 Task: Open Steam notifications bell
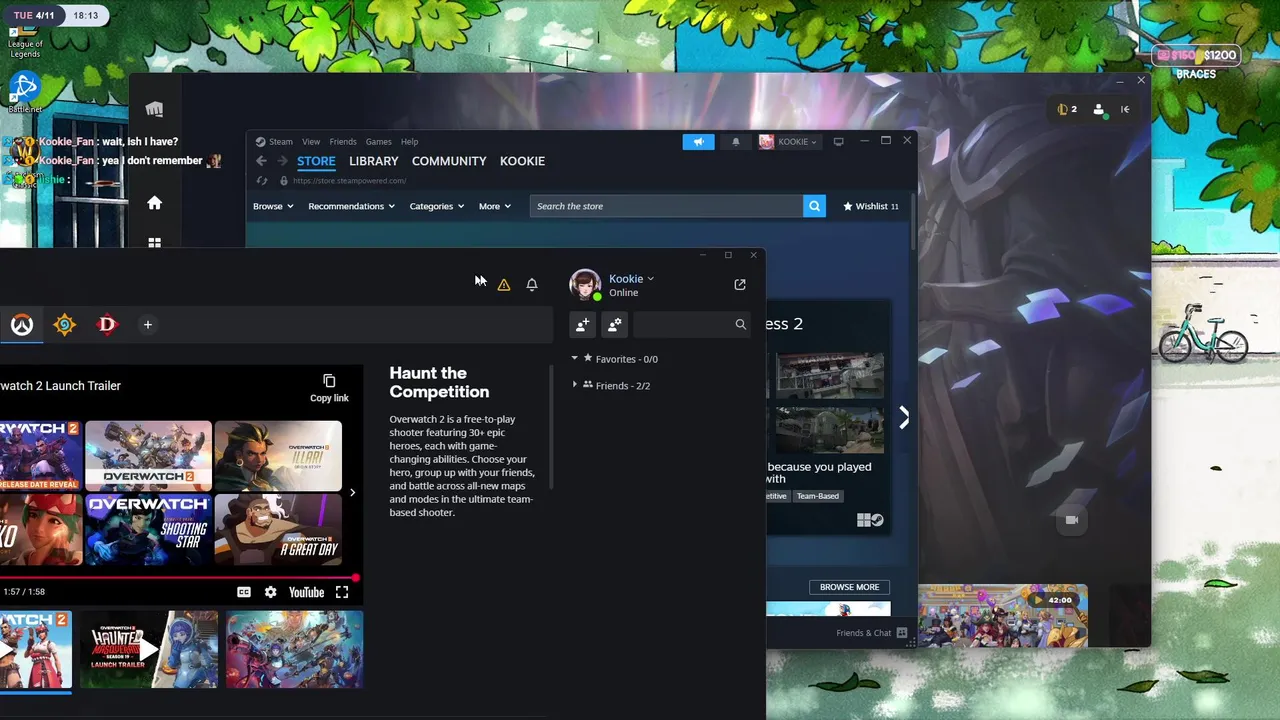coord(736,142)
